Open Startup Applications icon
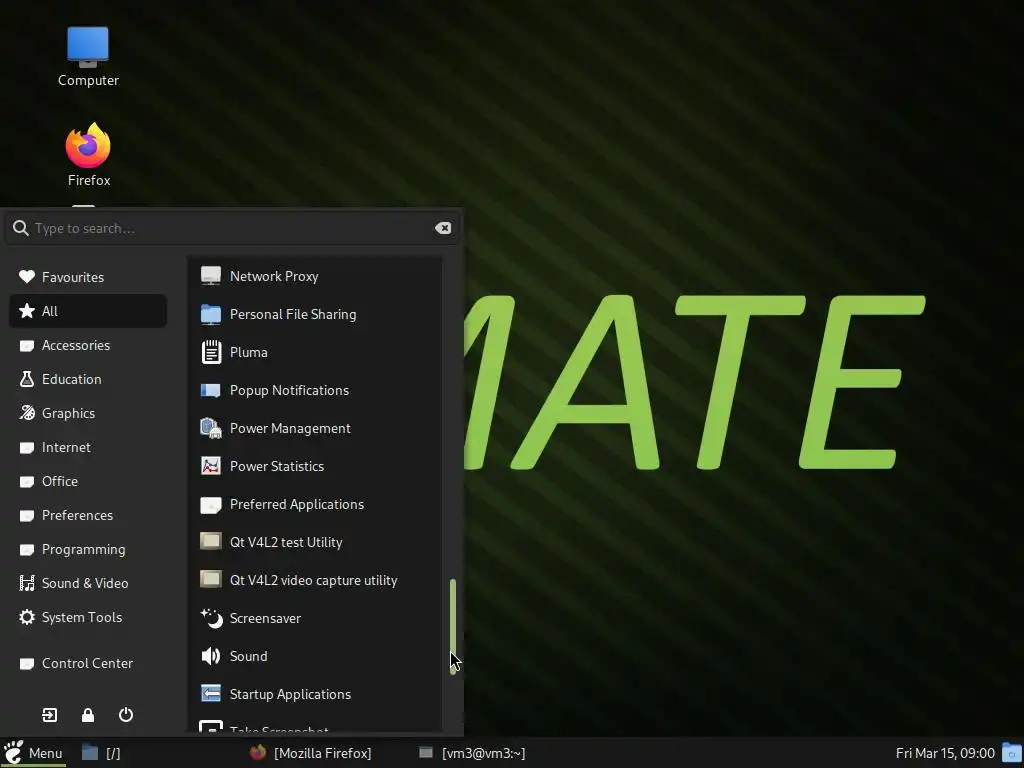Screen dimensions: 1024x768 [210, 694]
